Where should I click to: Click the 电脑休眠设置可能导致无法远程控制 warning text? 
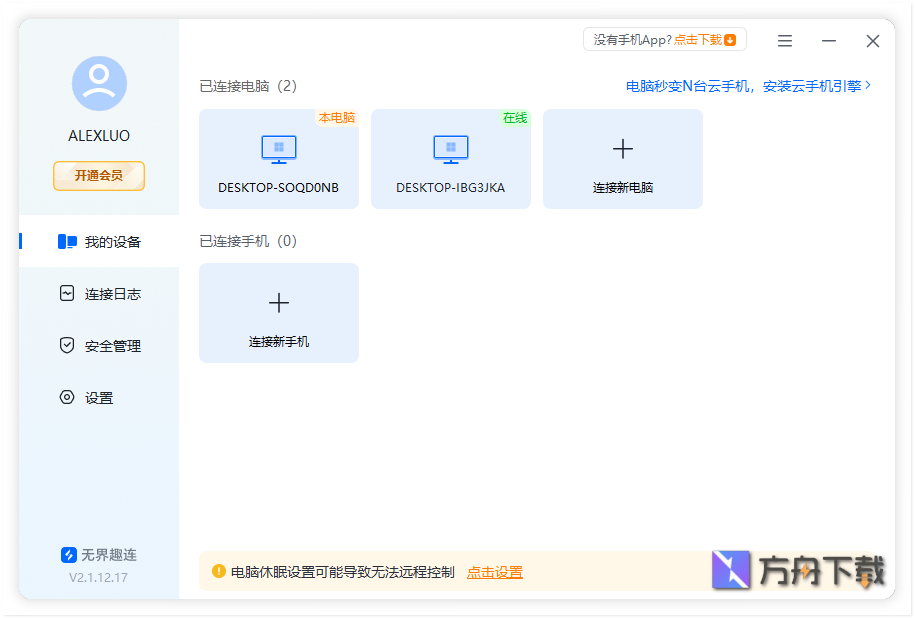(x=343, y=572)
